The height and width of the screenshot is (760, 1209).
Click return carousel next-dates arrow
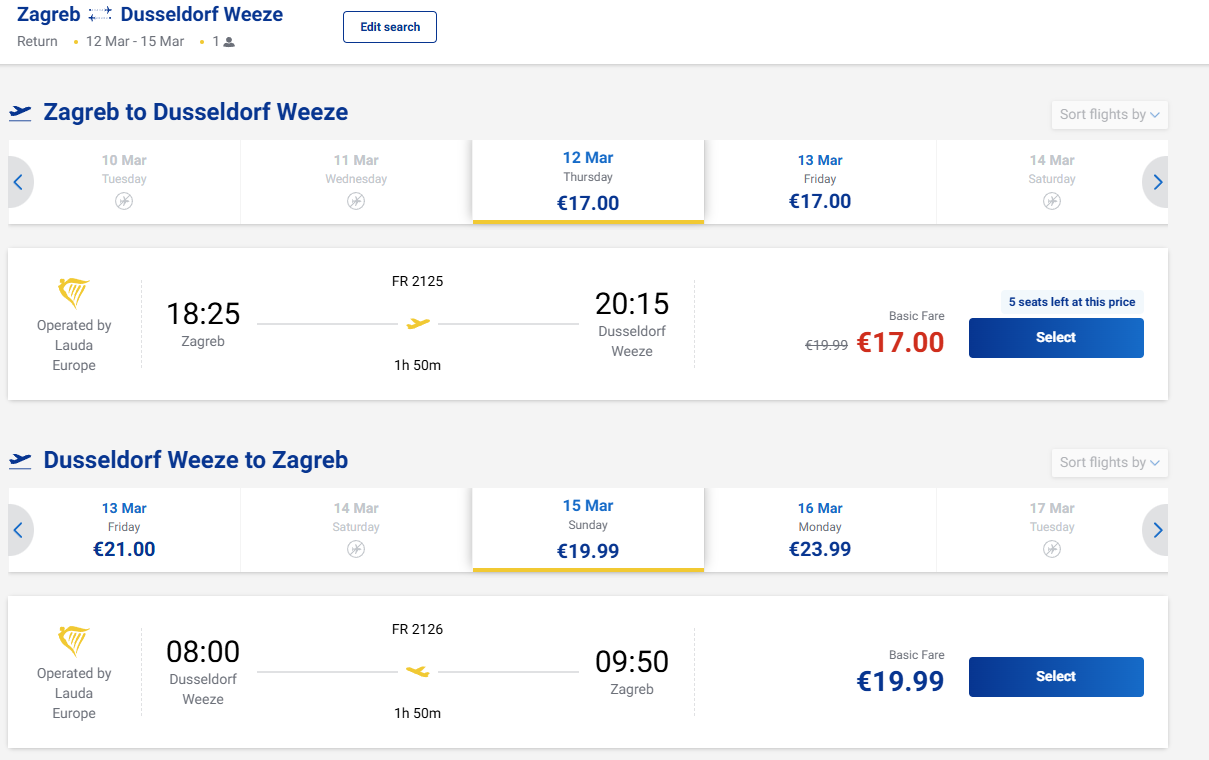click(1157, 530)
